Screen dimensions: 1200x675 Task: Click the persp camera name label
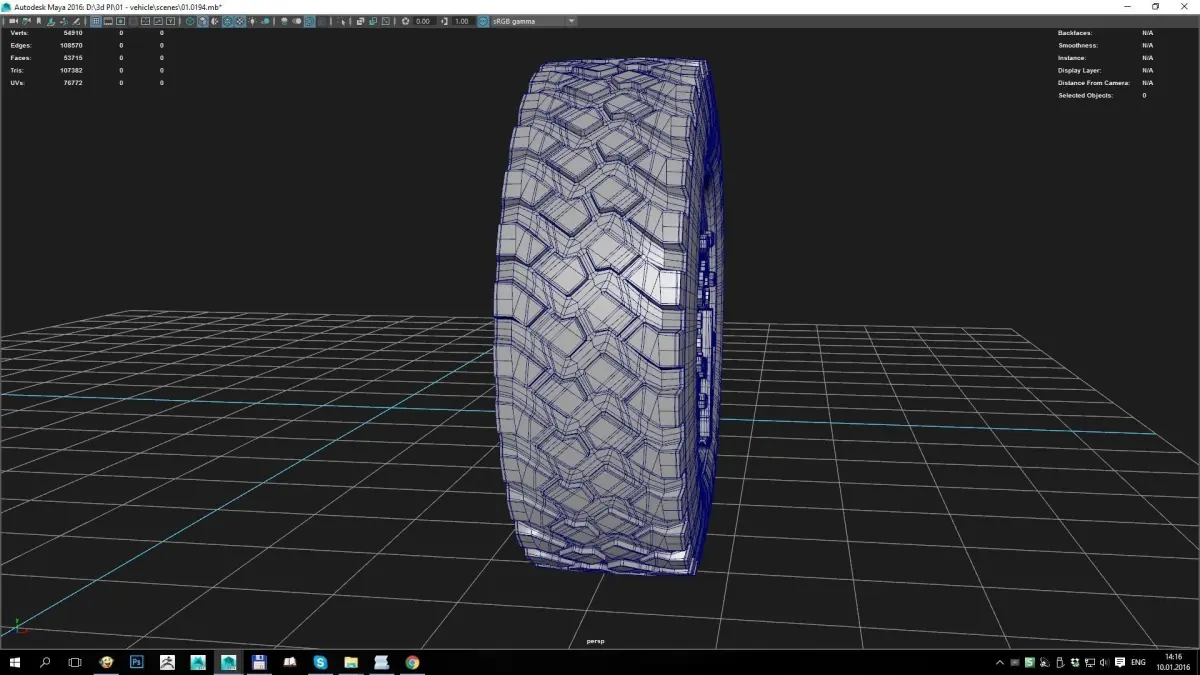coord(595,641)
